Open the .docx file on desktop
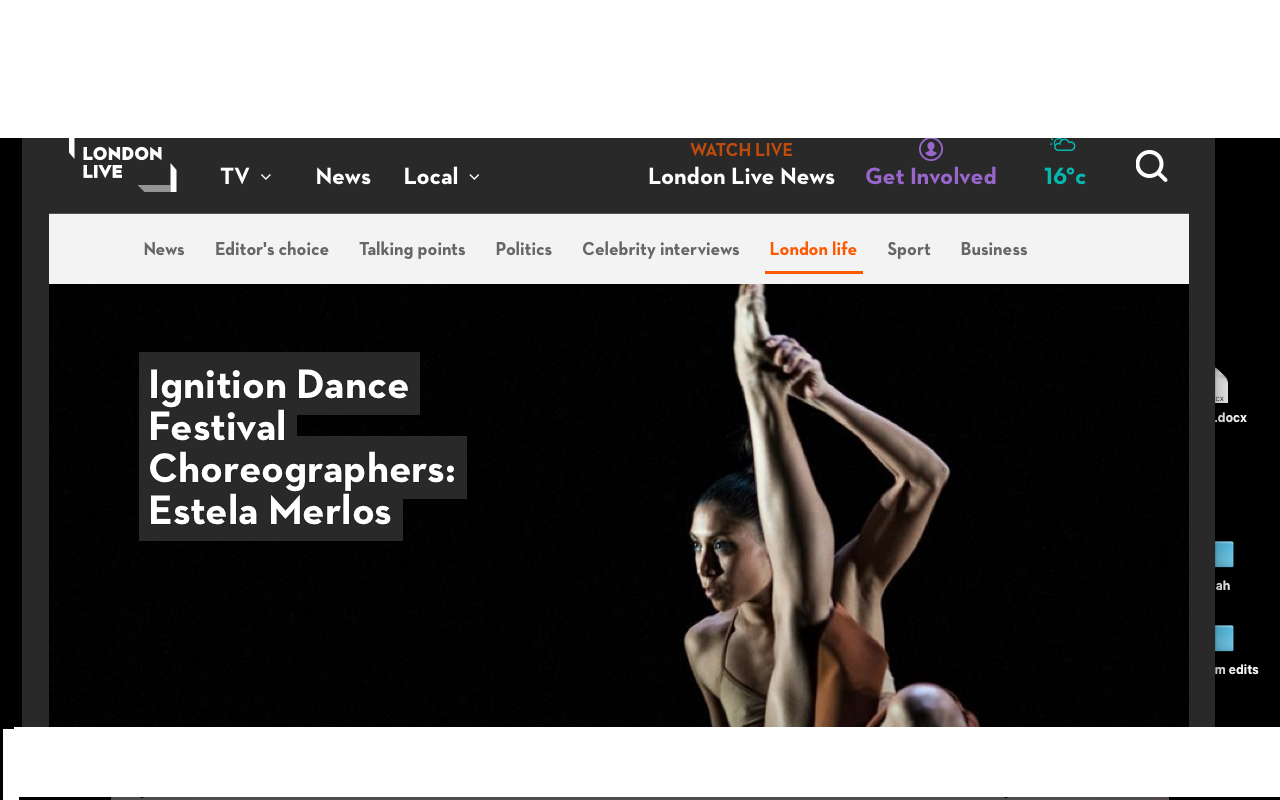This screenshot has width=1280, height=800. pyautogui.click(x=1220, y=397)
